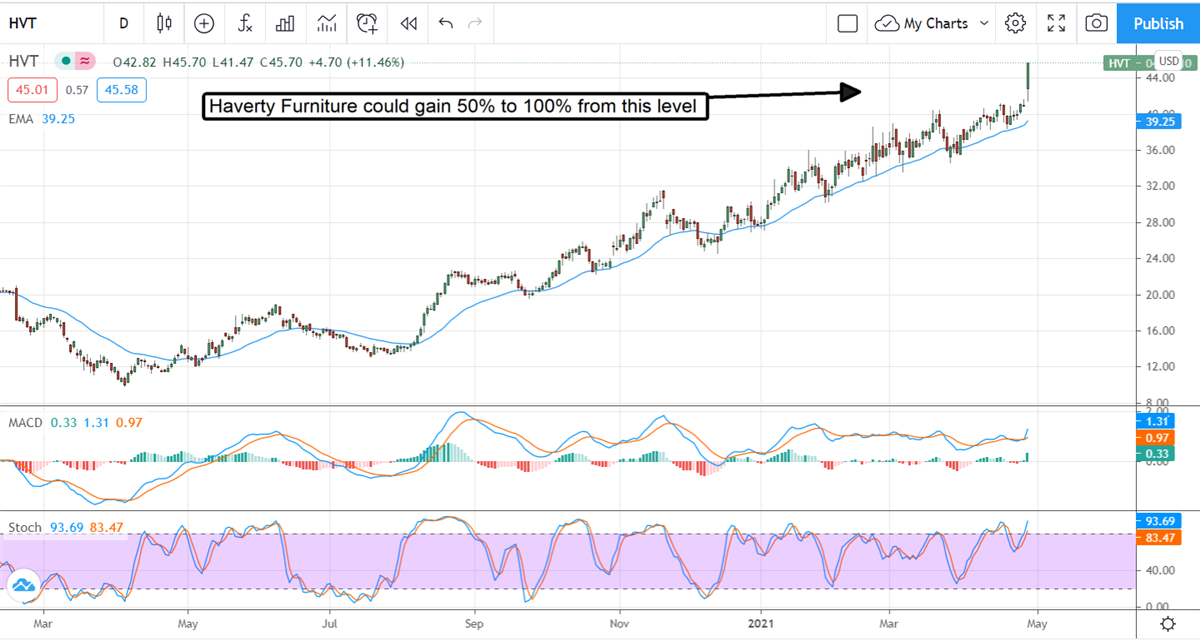Open the indicators fx menu
The width and height of the screenshot is (1200, 640).
click(x=245, y=23)
